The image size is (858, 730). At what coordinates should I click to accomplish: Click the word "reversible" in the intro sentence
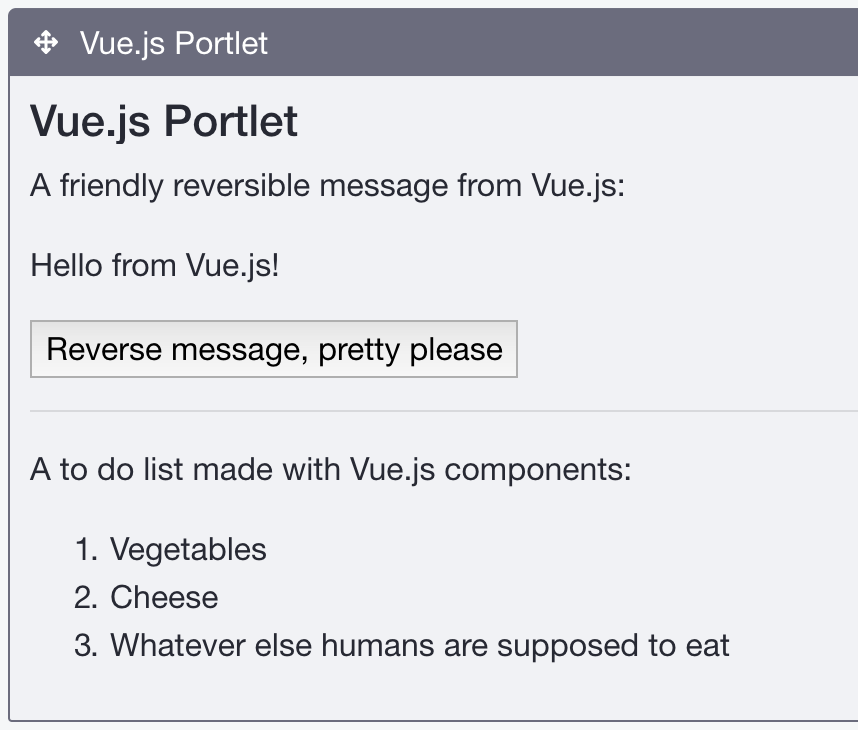click(x=241, y=186)
